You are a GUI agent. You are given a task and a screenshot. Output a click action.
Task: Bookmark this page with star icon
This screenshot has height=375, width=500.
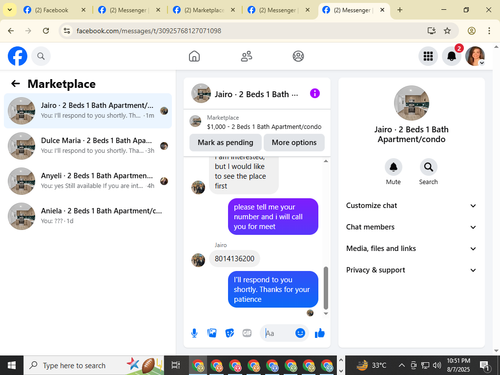pos(447,31)
